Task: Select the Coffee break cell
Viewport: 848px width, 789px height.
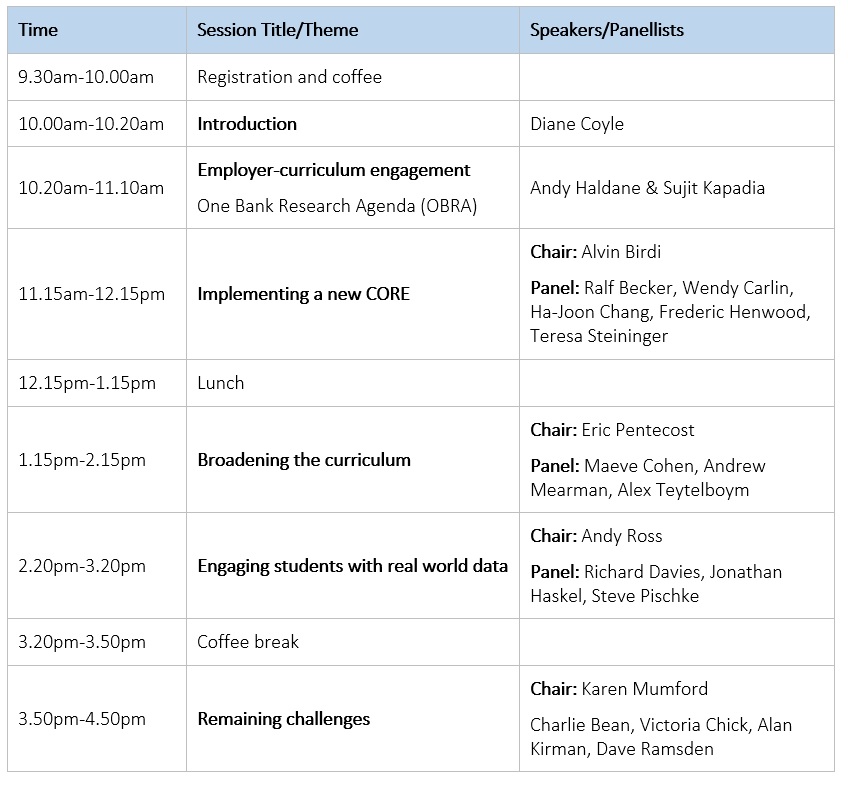Action: tap(248, 642)
